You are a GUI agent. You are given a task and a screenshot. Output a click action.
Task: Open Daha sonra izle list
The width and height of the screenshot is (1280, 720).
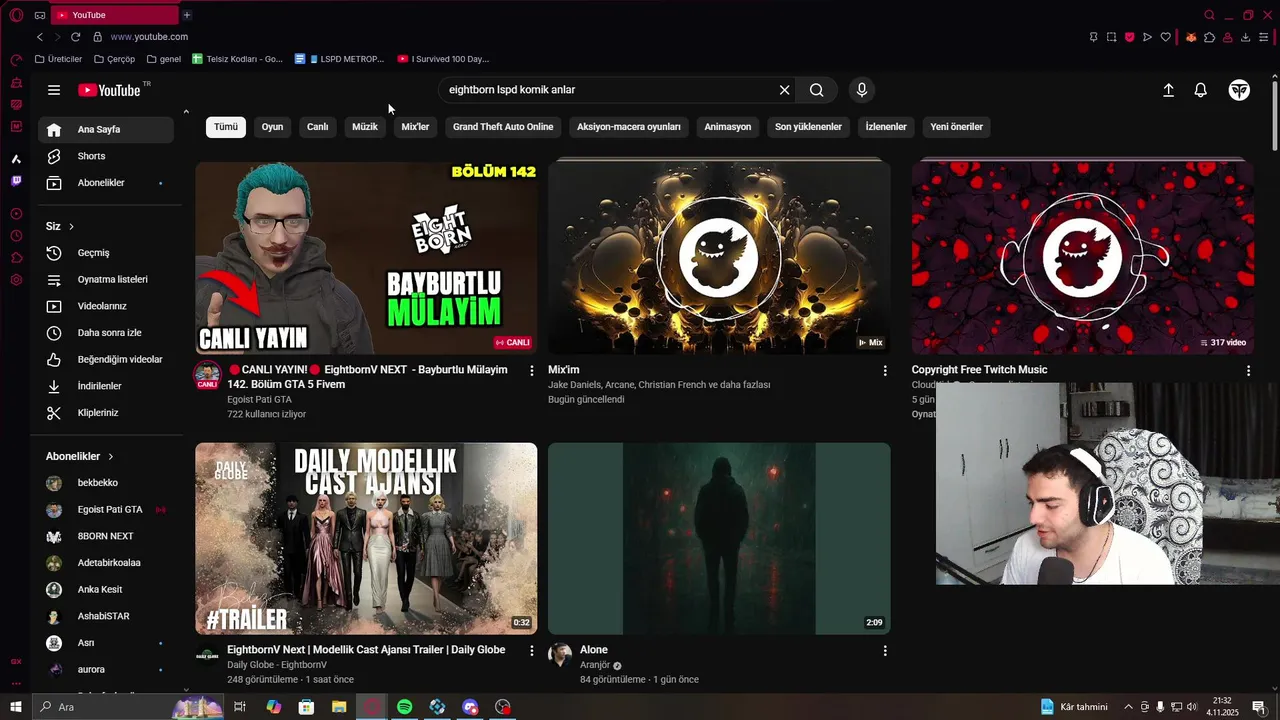click(x=105, y=333)
